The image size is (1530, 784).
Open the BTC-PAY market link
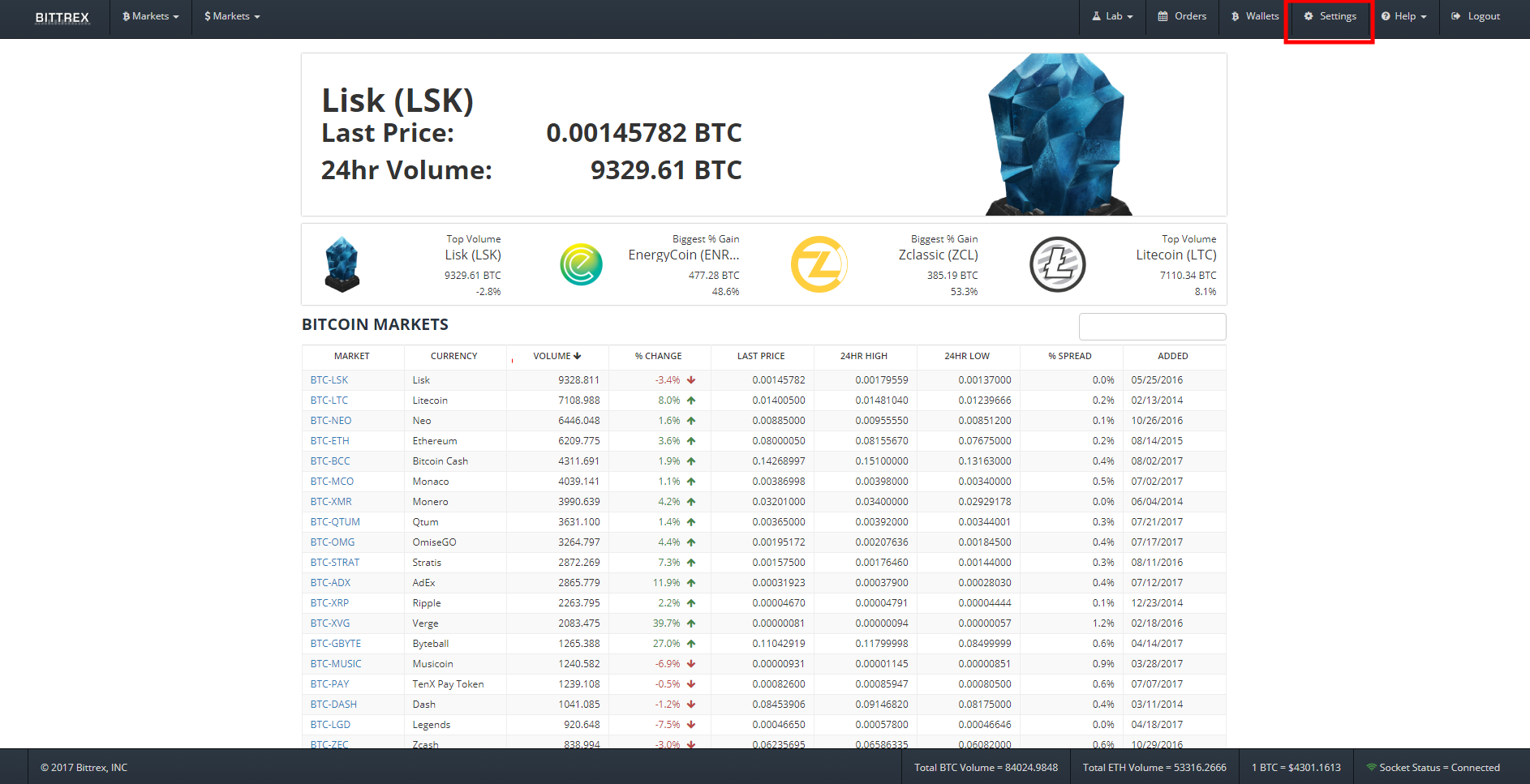(329, 684)
